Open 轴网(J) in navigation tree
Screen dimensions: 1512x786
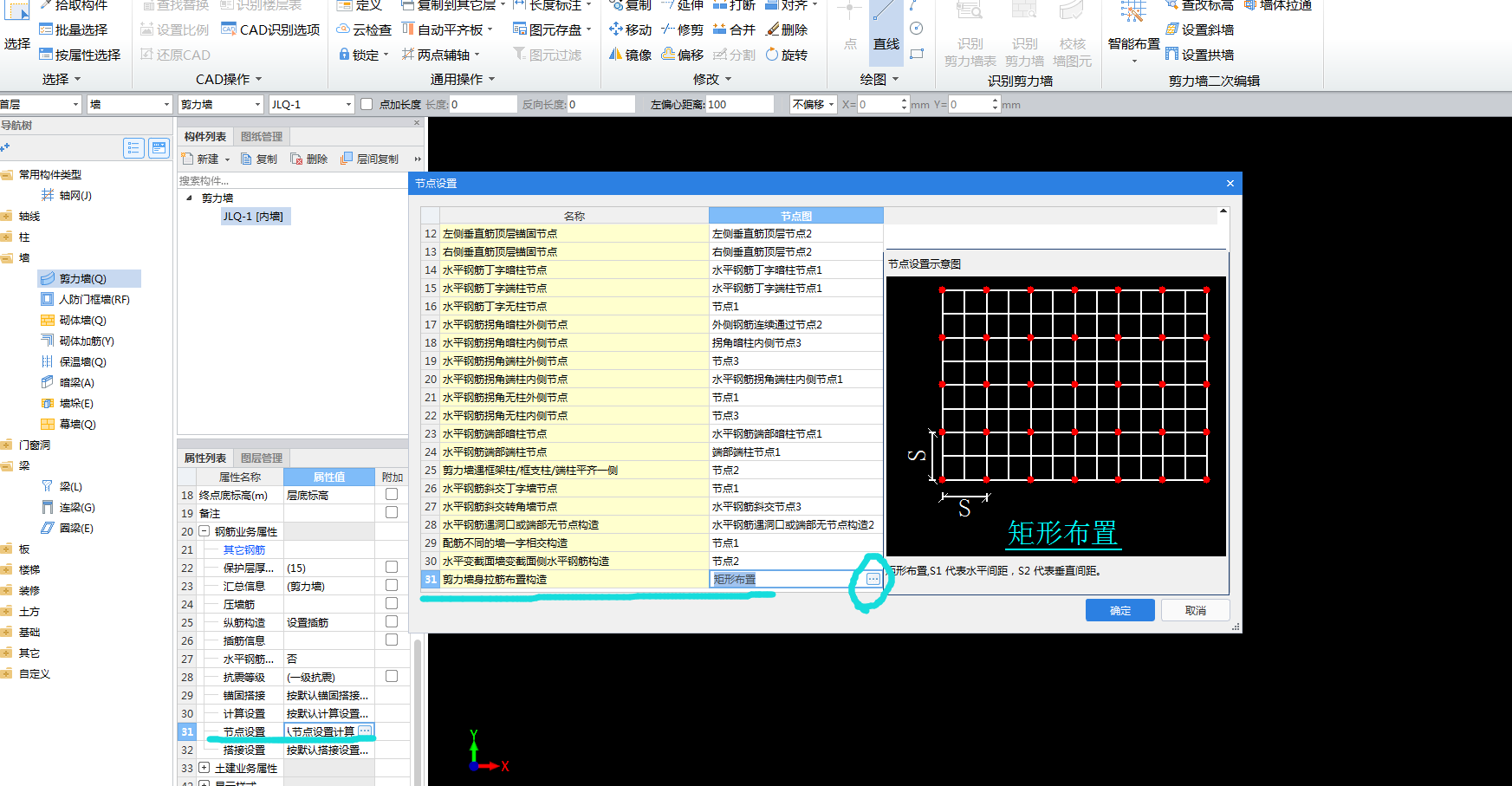[67, 196]
